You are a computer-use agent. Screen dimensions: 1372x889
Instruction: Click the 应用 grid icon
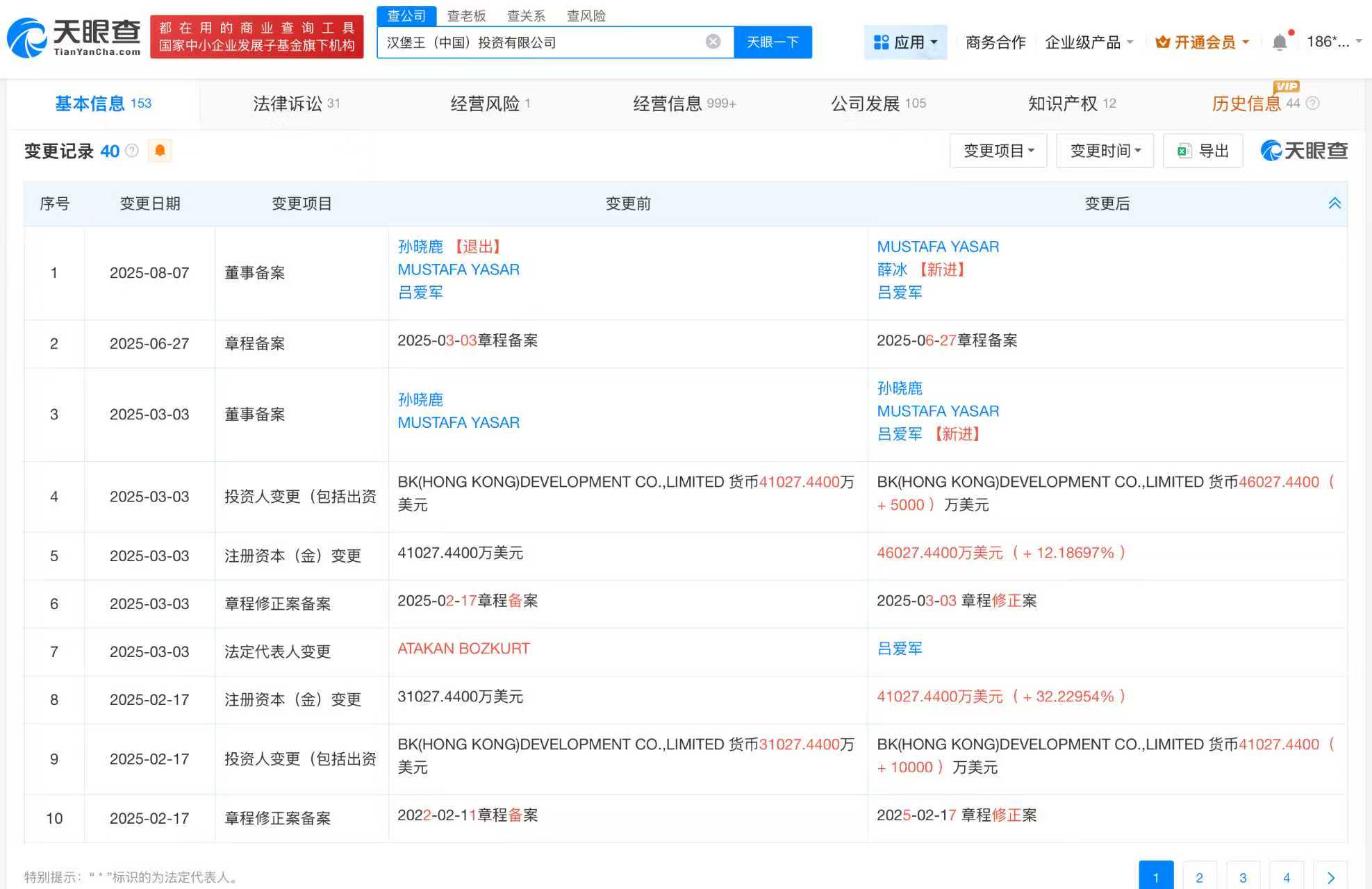pos(881,42)
